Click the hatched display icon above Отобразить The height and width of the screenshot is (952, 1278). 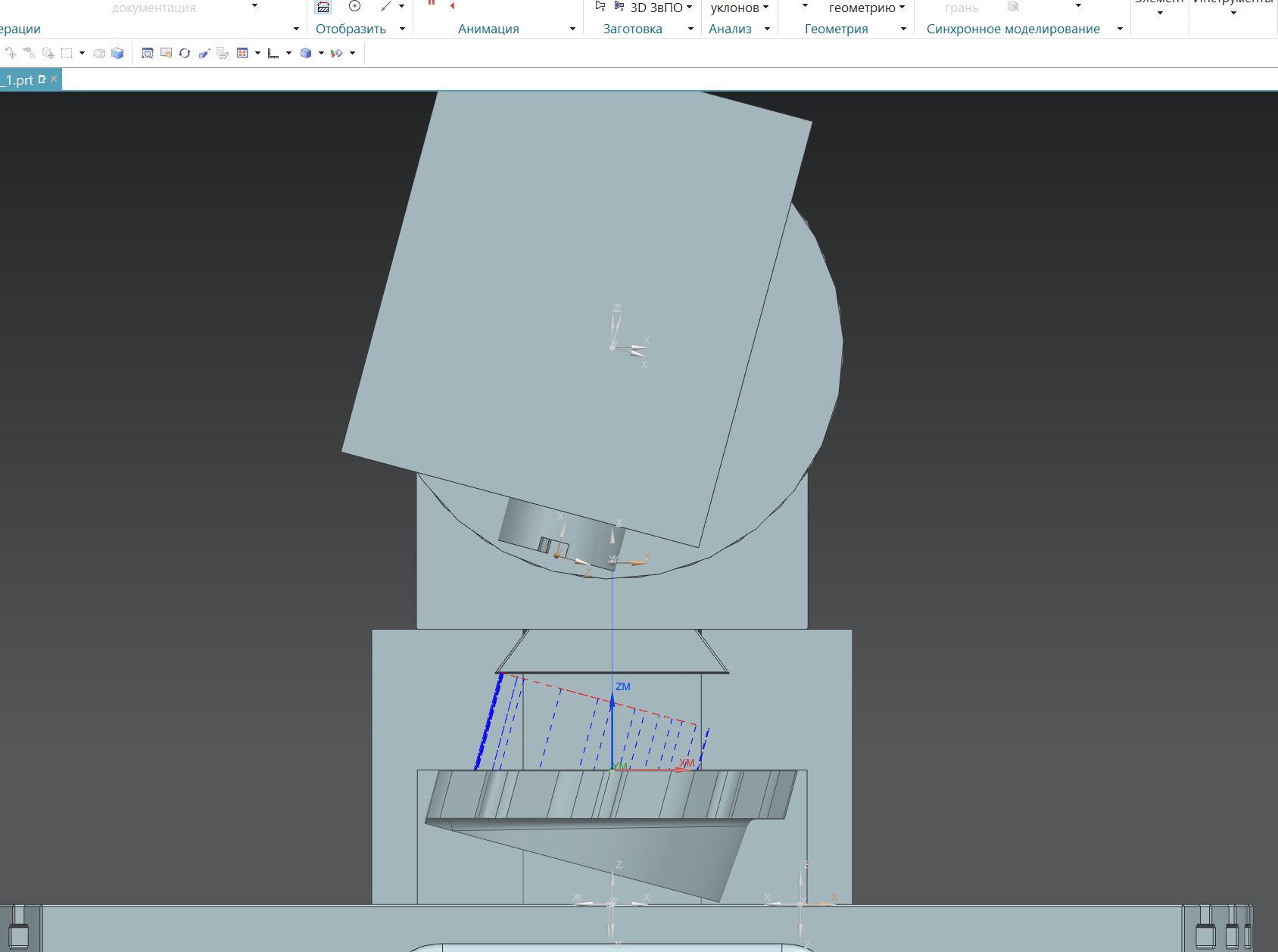(323, 7)
